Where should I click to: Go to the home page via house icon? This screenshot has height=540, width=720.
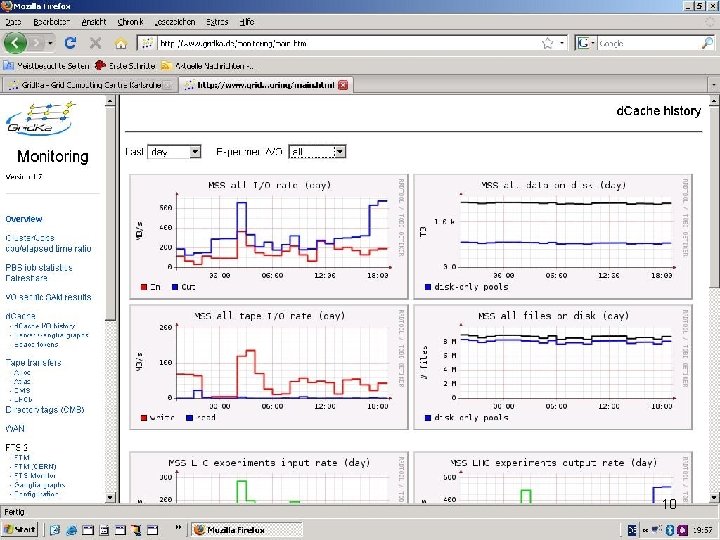(x=121, y=44)
